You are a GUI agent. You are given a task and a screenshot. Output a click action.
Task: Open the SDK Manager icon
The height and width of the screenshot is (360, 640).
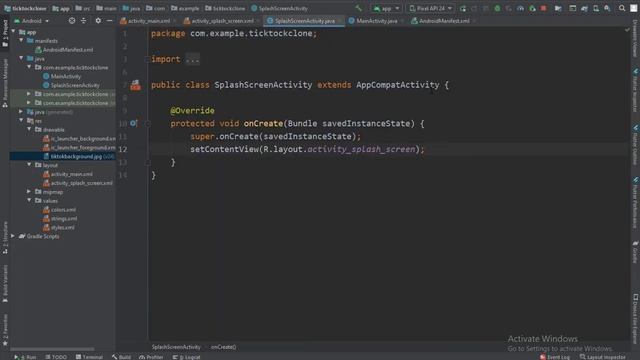click(607, 8)
